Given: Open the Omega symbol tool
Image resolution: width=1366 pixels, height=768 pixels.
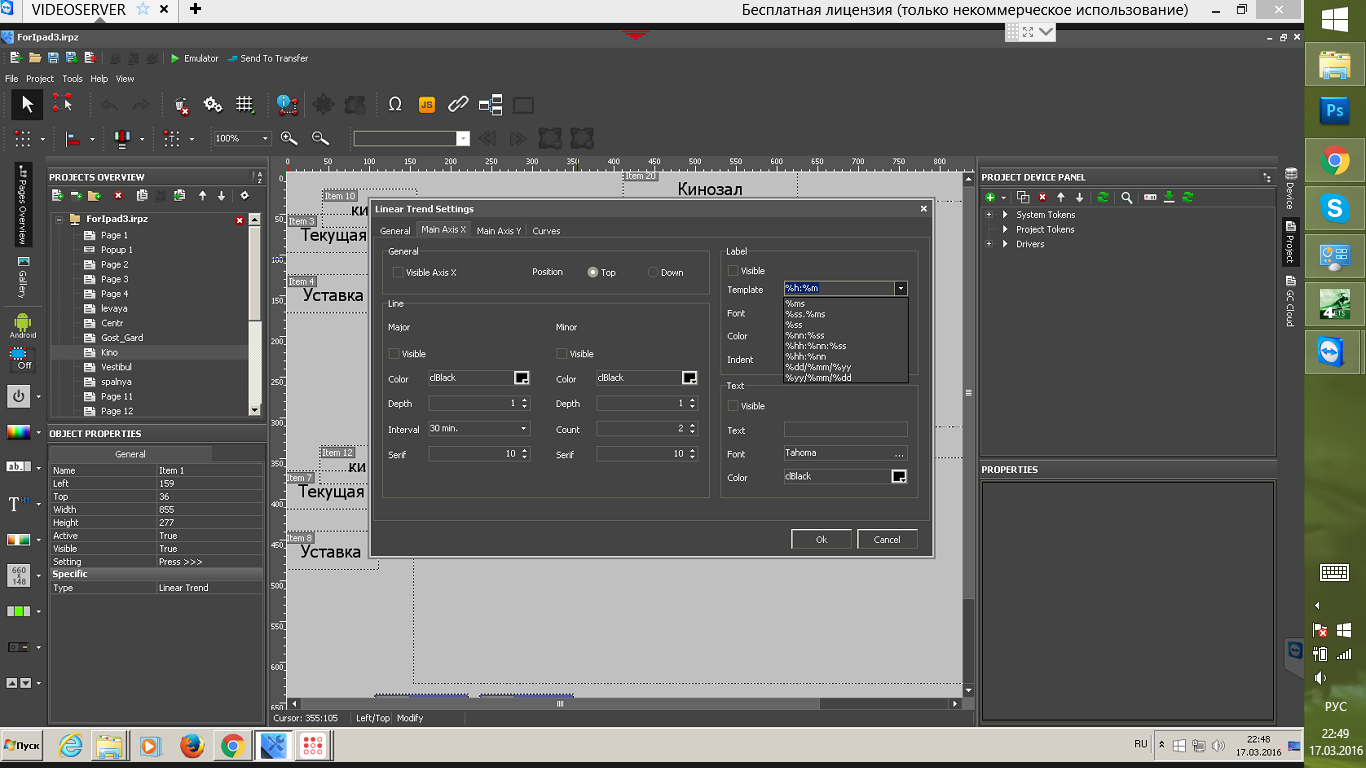Looking at the screenshot, I should (x=395, y=104).
